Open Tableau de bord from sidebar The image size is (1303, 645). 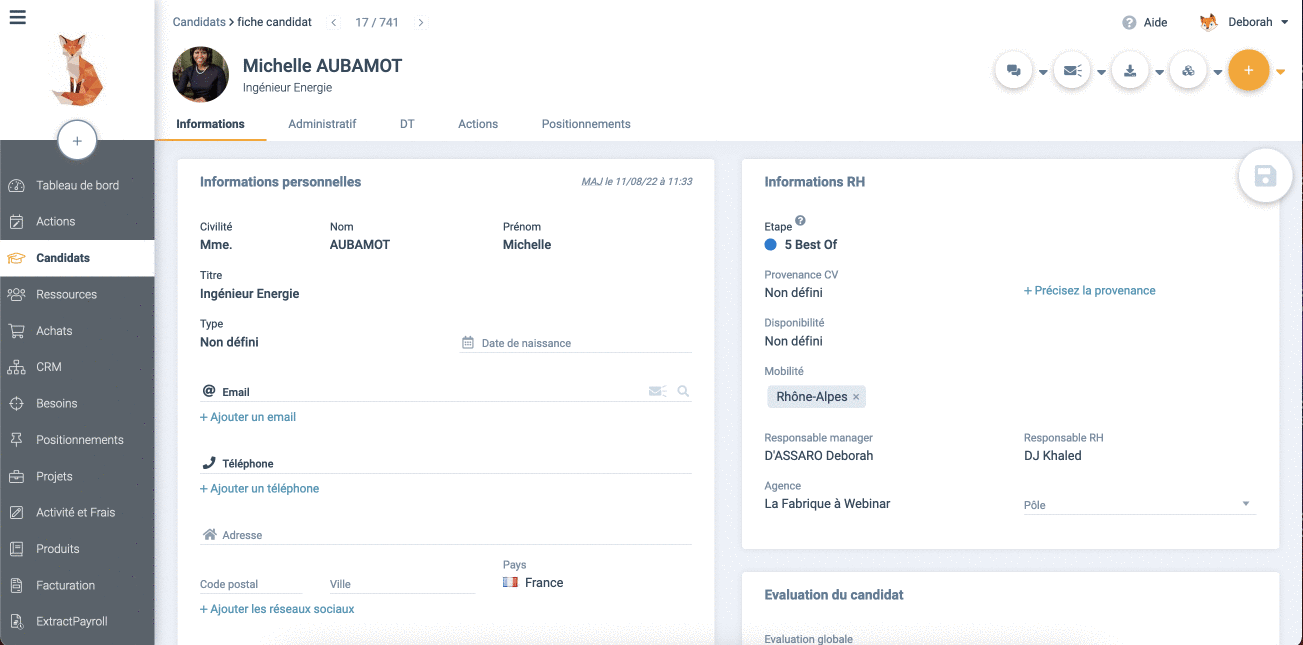(x=77, y=185)
